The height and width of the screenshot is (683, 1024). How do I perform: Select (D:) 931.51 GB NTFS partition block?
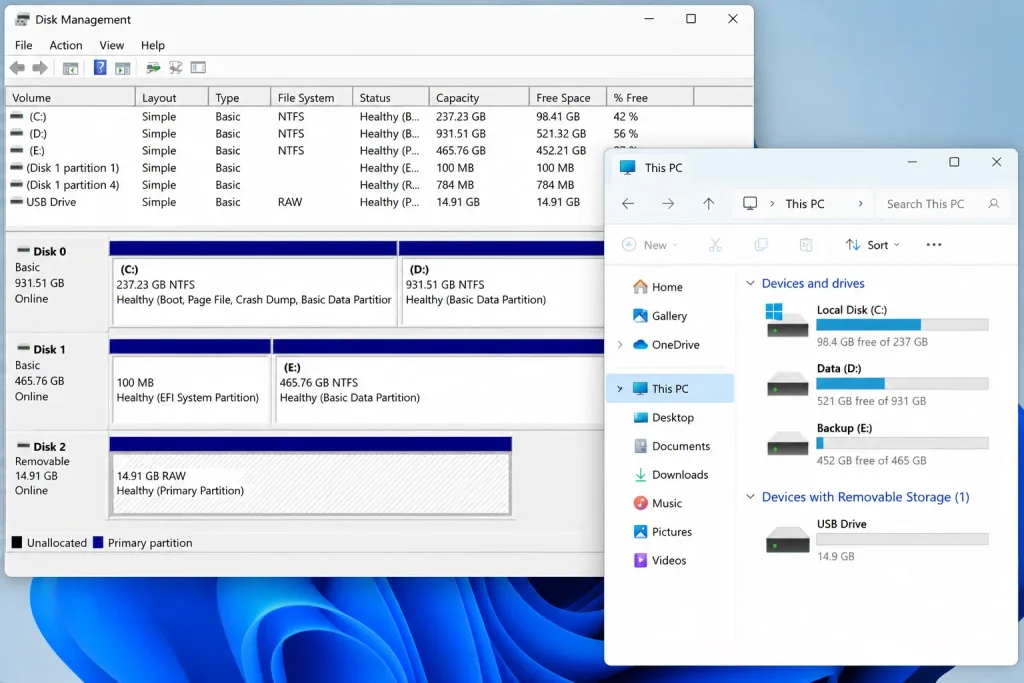click(x=502, y=285)
